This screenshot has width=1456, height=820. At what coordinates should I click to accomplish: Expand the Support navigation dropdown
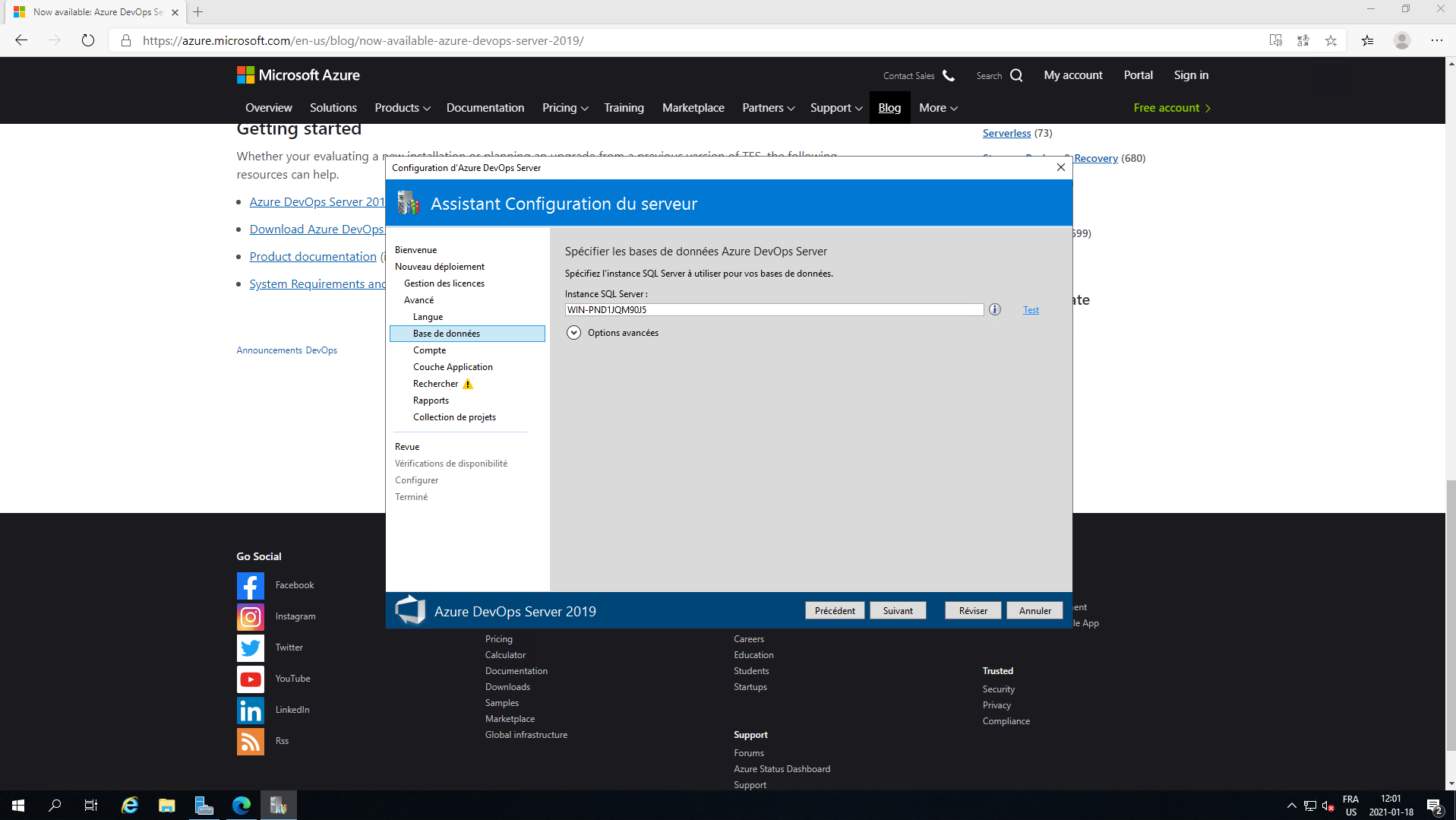pos(835,108)
